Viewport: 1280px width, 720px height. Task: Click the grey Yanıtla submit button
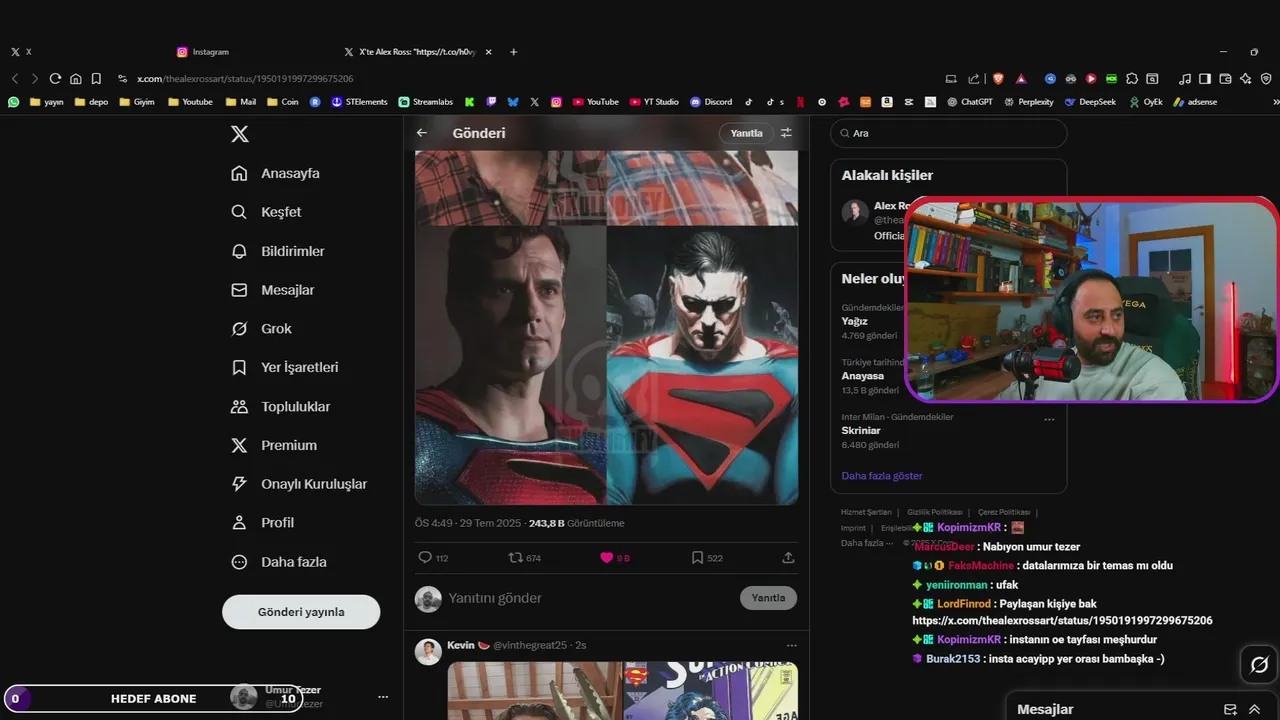pos(768,598)
